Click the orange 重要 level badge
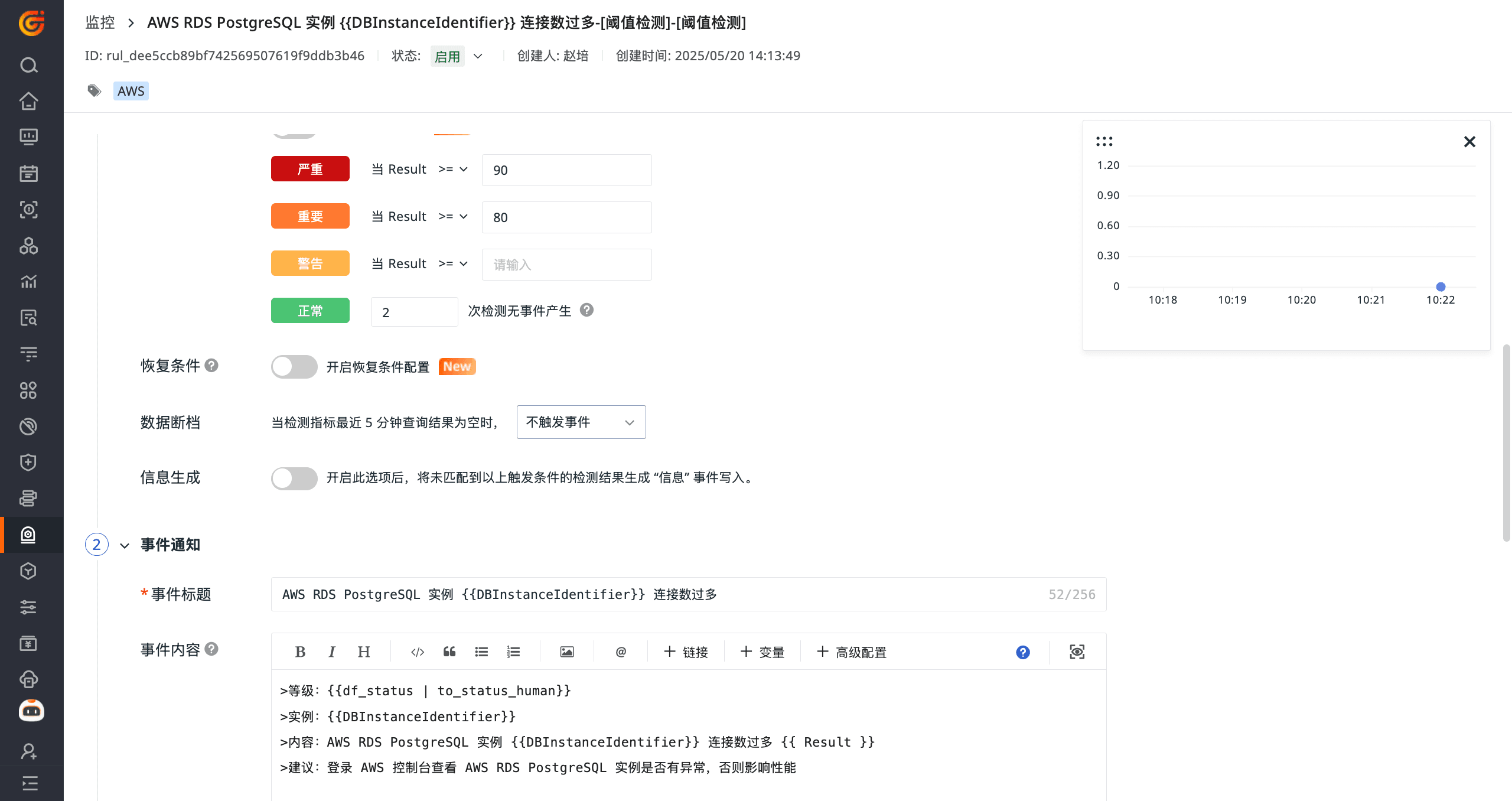This screenshot has width=1512, height=801. [x=310, y=216]
